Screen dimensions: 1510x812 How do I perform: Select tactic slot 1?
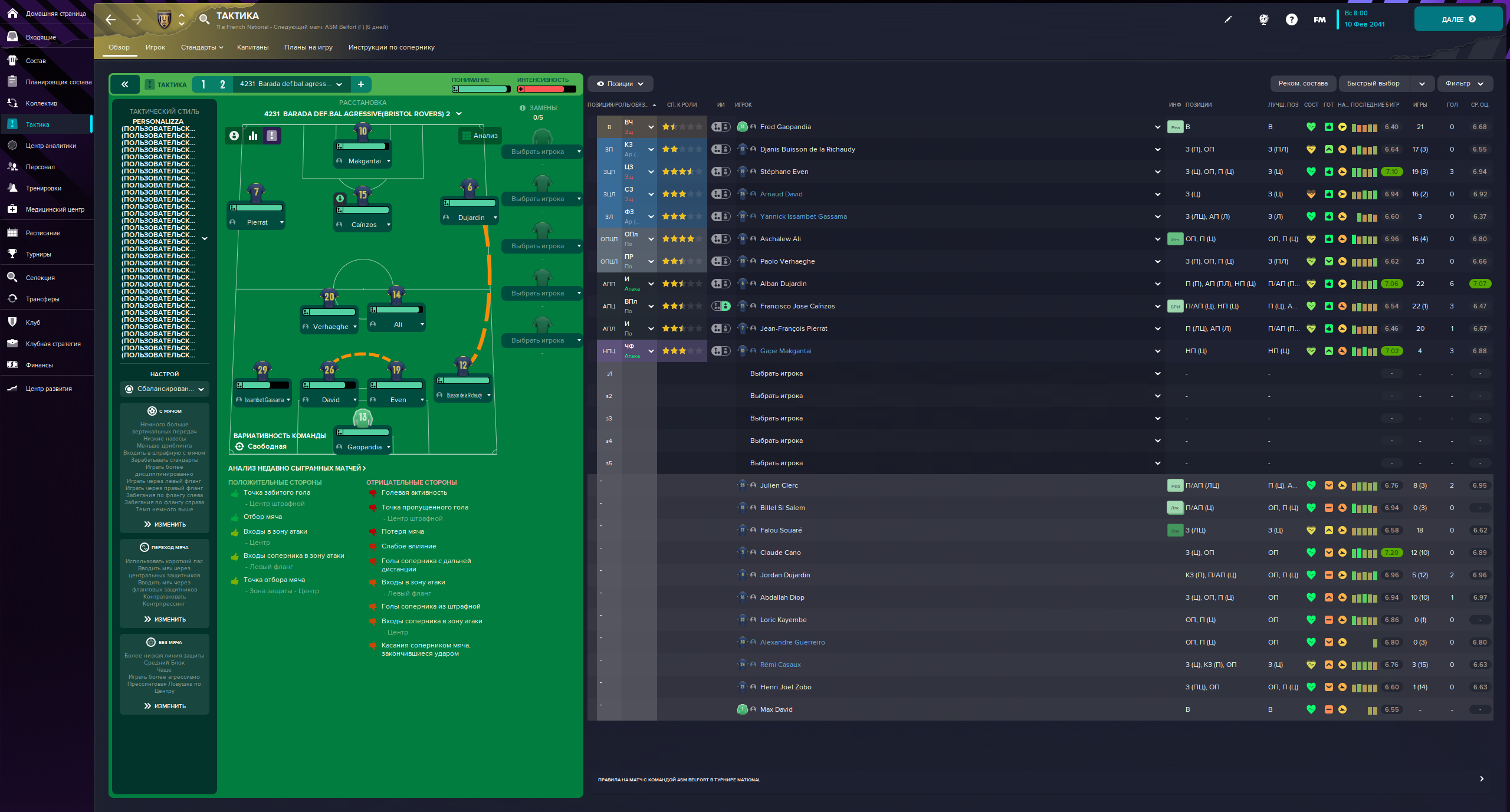pos(203,84)
